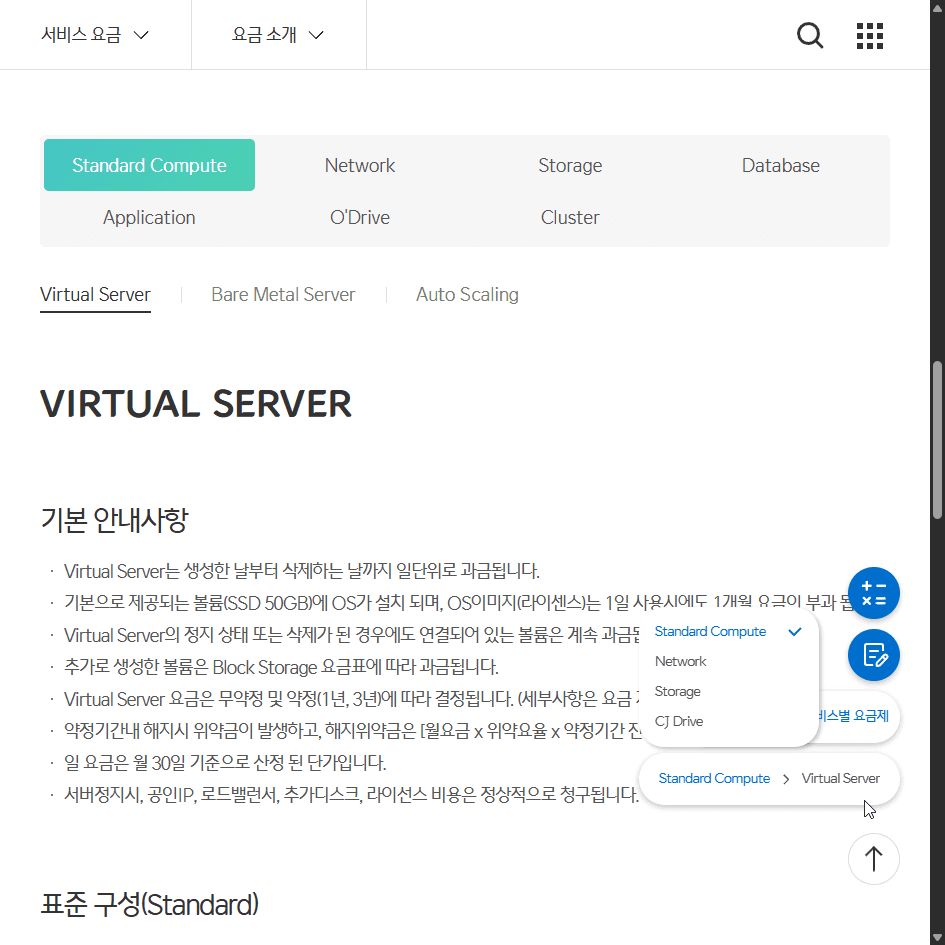Screen dimensions: 945x945
Task: Expand the 요금 소개 dropdown
Action: pyautogui.click(x=278, y=34)
